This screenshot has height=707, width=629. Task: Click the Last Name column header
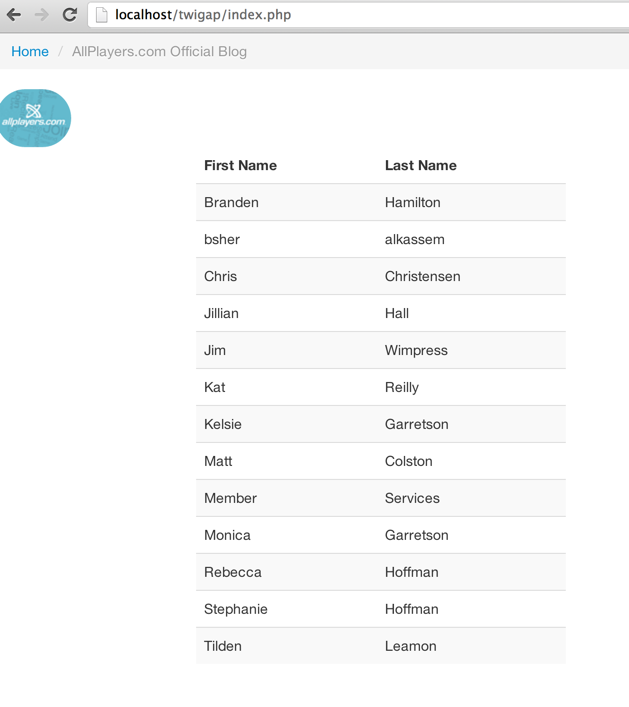(x=420, y=165)
